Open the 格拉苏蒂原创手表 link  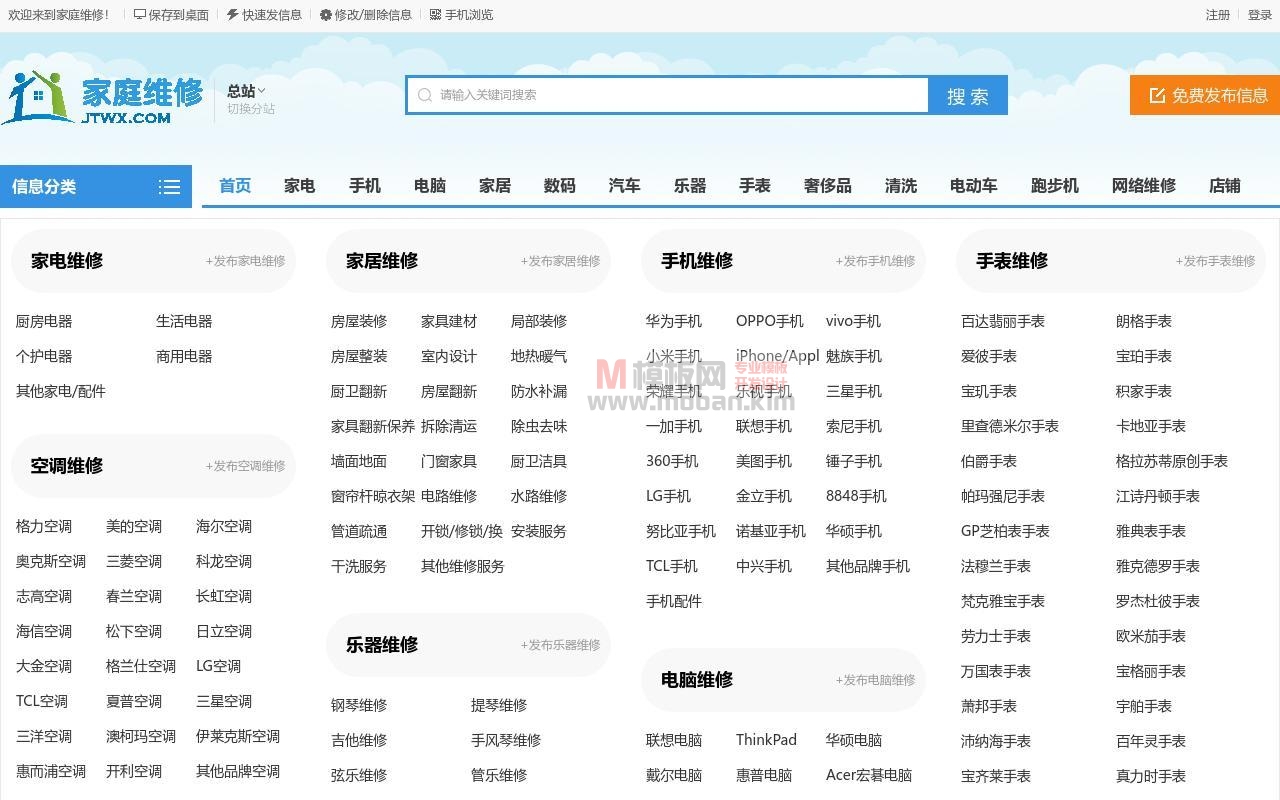point(1172,461)
